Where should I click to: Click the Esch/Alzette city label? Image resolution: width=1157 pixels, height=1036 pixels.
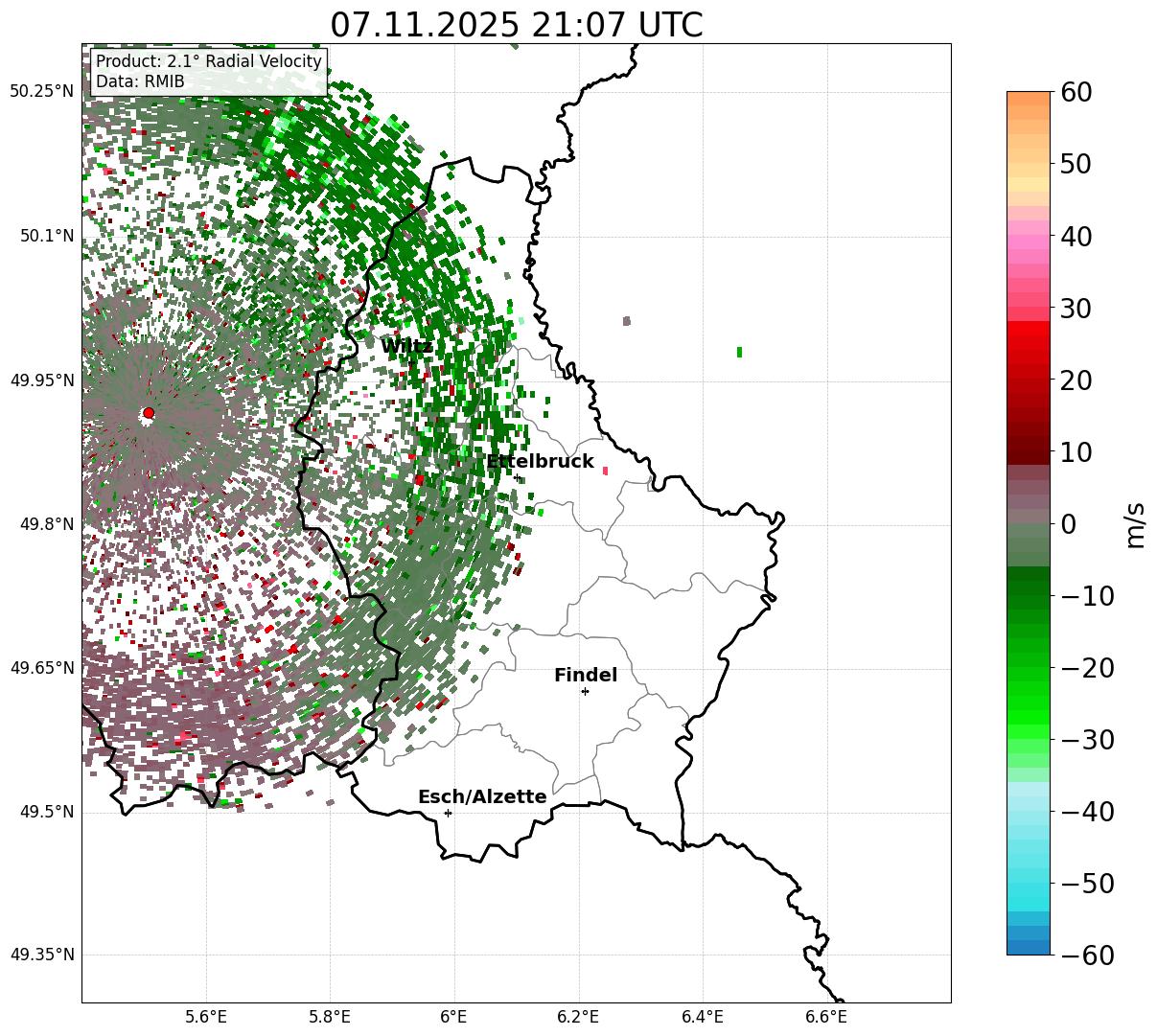coord(482,796)
